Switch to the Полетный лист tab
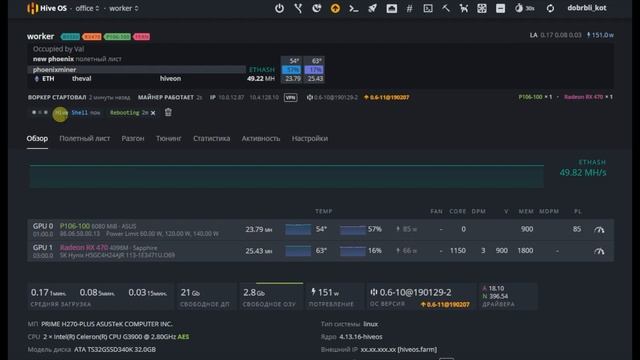The image size is (640, 360). (x=84, y=139)
